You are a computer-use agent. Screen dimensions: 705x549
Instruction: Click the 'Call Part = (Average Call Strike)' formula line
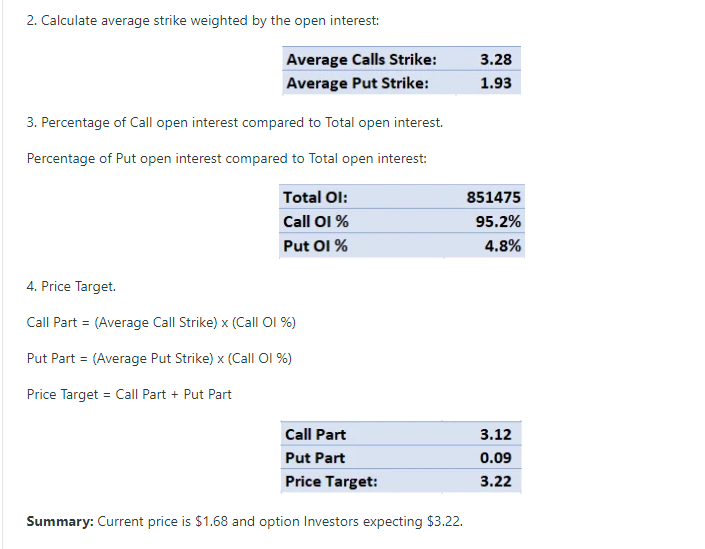(x=161, y=322)
